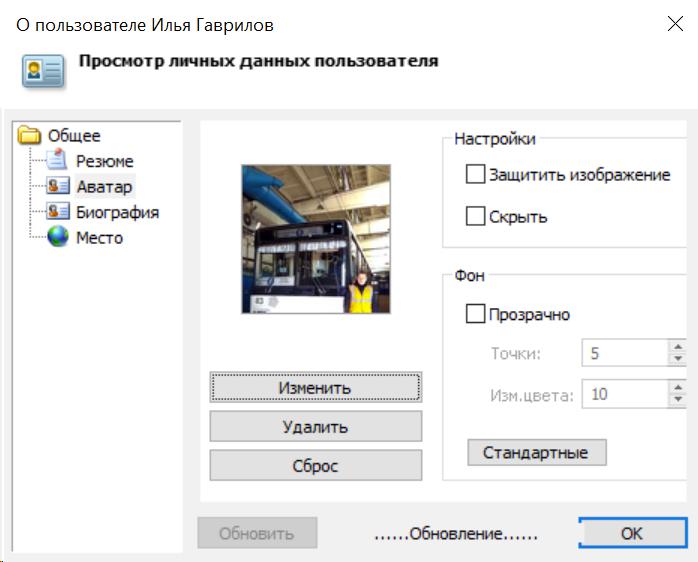698x562 pixels.
Task: Toggle the Скрыть checkbox
Action: coord(475,216)
